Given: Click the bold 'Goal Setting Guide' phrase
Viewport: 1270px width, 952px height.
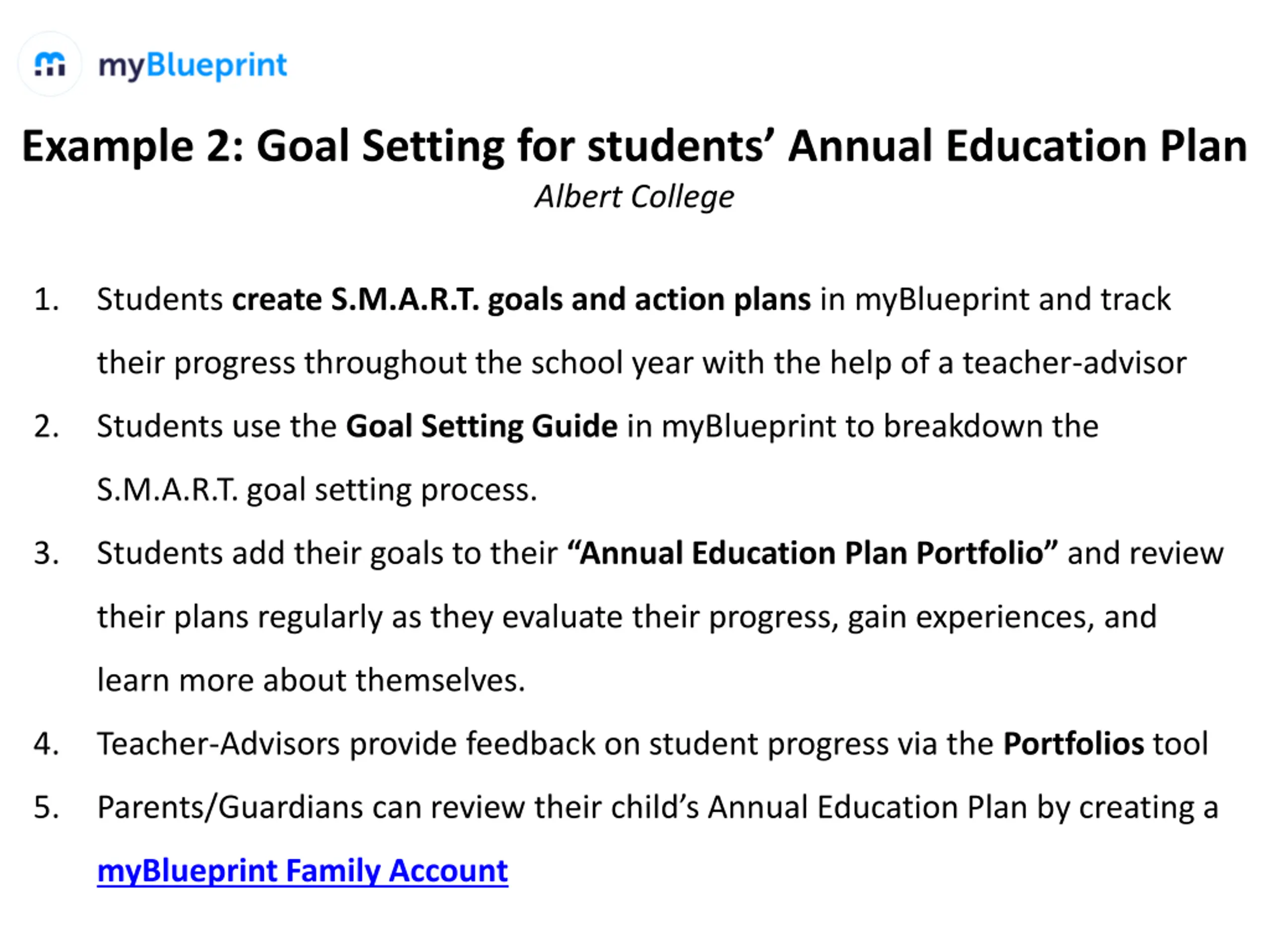Looking at the screenshot, I should pyautogui.click(x=481, y=426).
